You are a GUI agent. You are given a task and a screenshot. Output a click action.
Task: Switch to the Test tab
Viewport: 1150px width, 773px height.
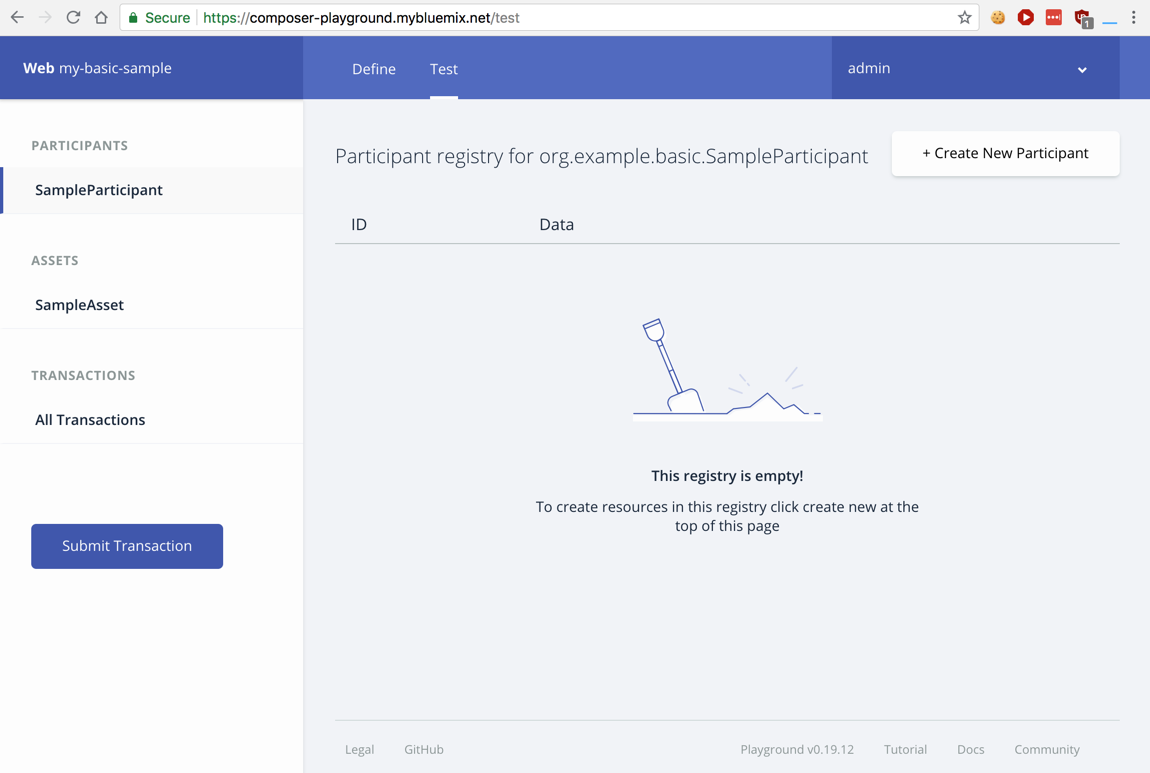point(444,69)
